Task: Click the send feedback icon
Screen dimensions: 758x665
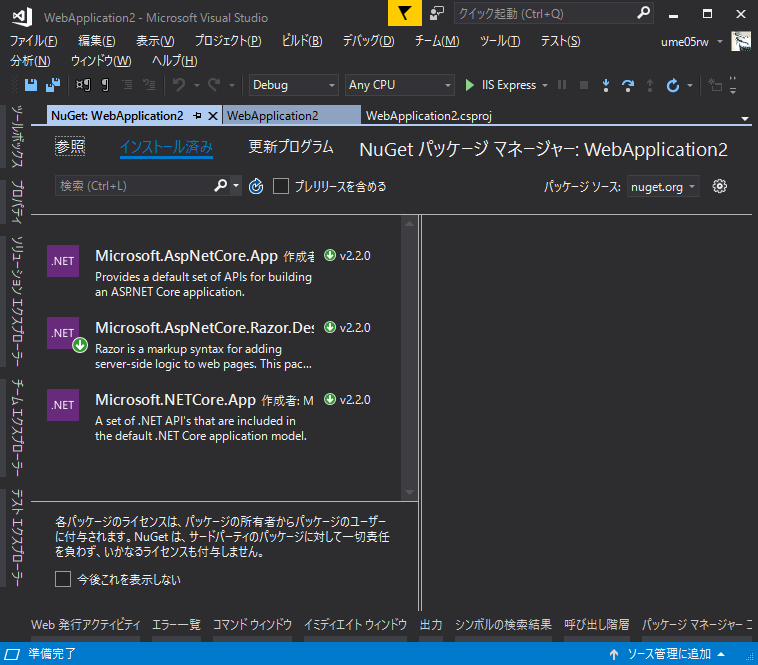Action: click(x=437, y=13)
